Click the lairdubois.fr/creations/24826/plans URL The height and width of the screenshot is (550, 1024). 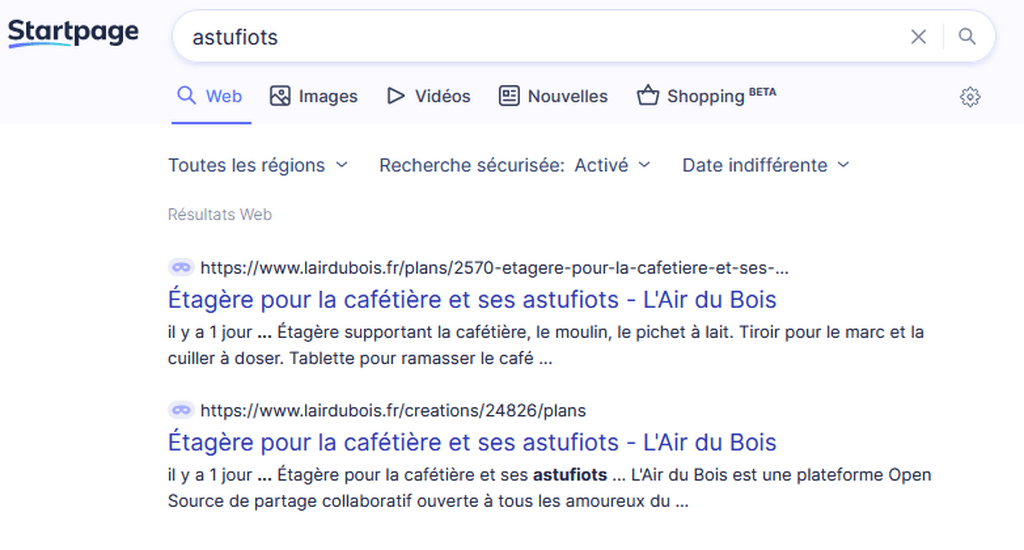(x=393, y=410)
